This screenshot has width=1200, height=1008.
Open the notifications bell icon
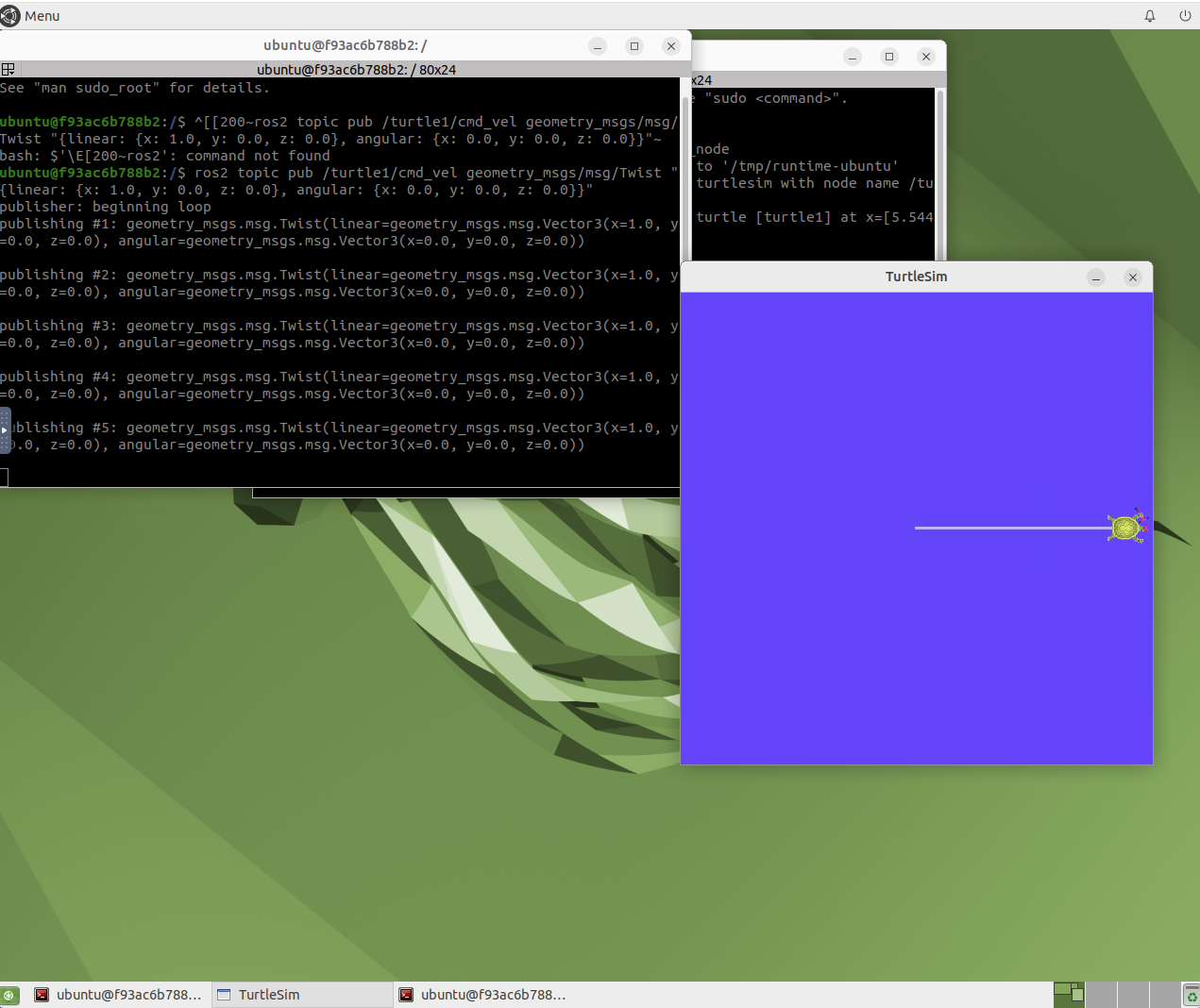[x=1150, y=15]
